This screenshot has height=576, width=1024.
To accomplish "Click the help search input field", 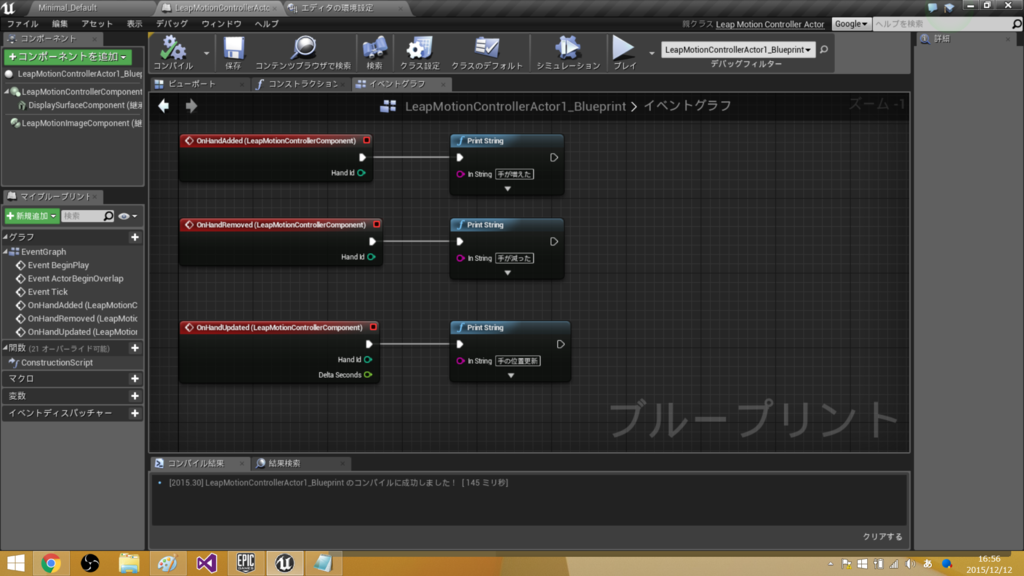I will (941, 24).
